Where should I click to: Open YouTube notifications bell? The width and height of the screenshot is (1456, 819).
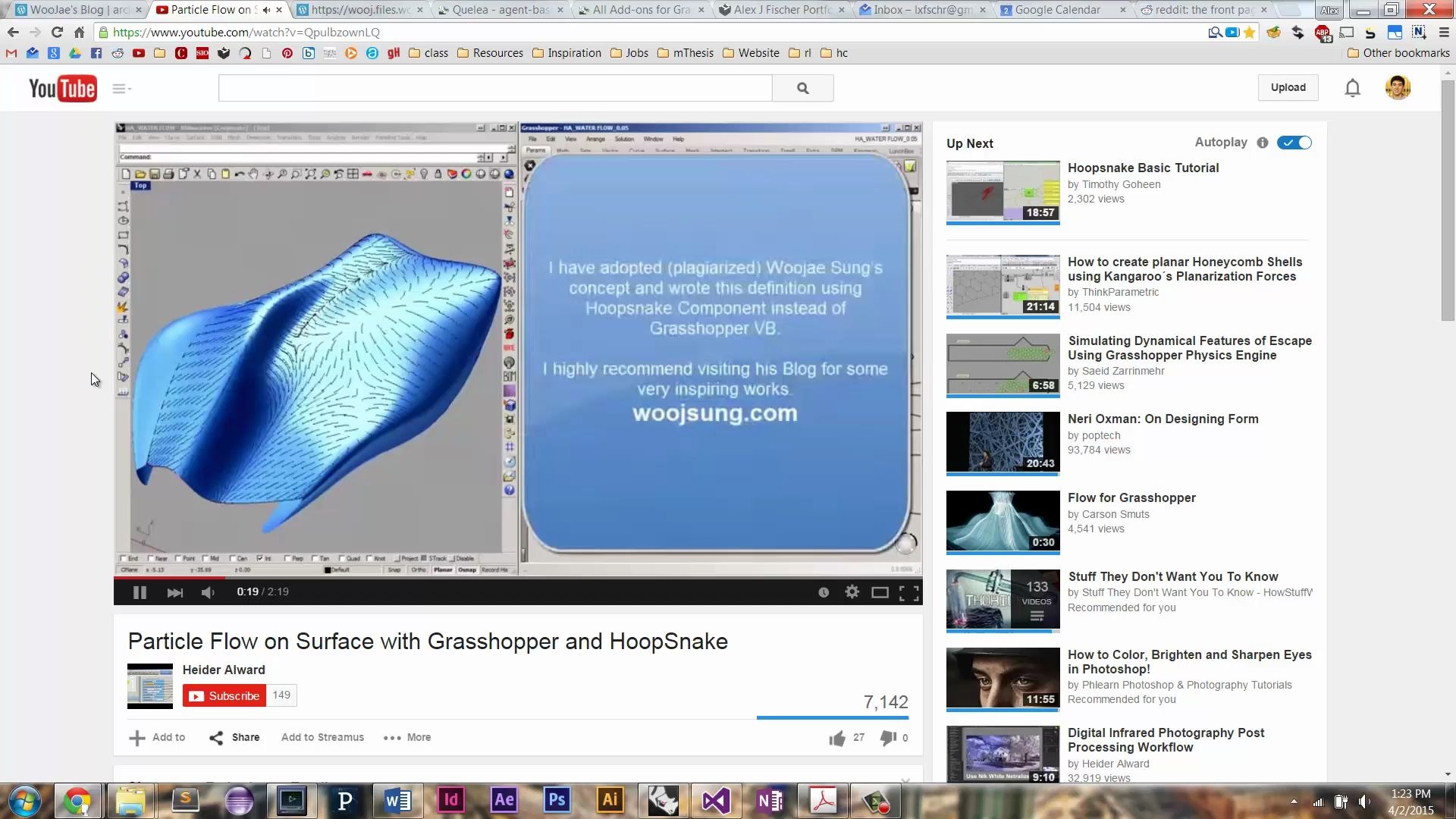point(1352,88)
